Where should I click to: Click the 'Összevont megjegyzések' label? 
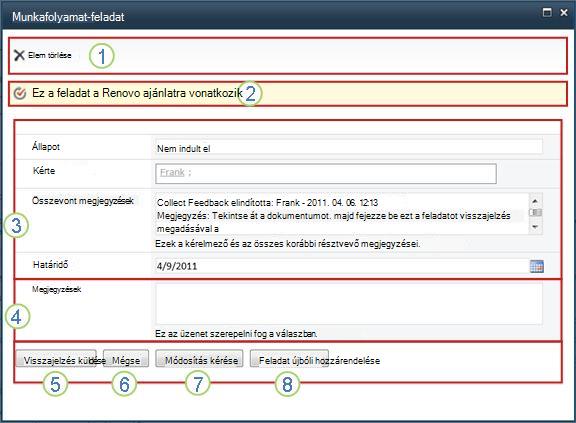click(83, 201)
